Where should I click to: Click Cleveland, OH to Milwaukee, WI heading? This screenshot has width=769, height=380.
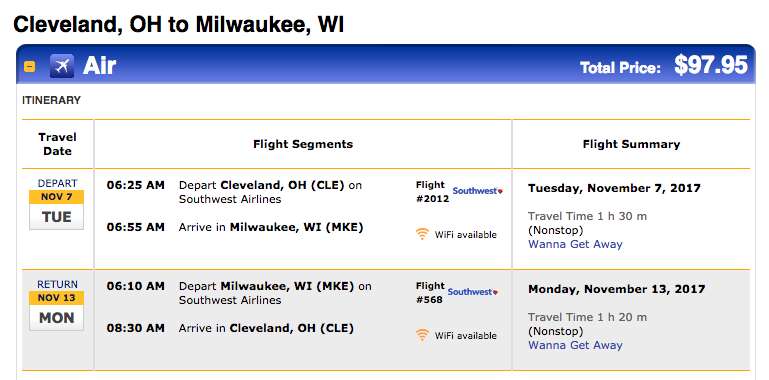(x=179, y=25)
